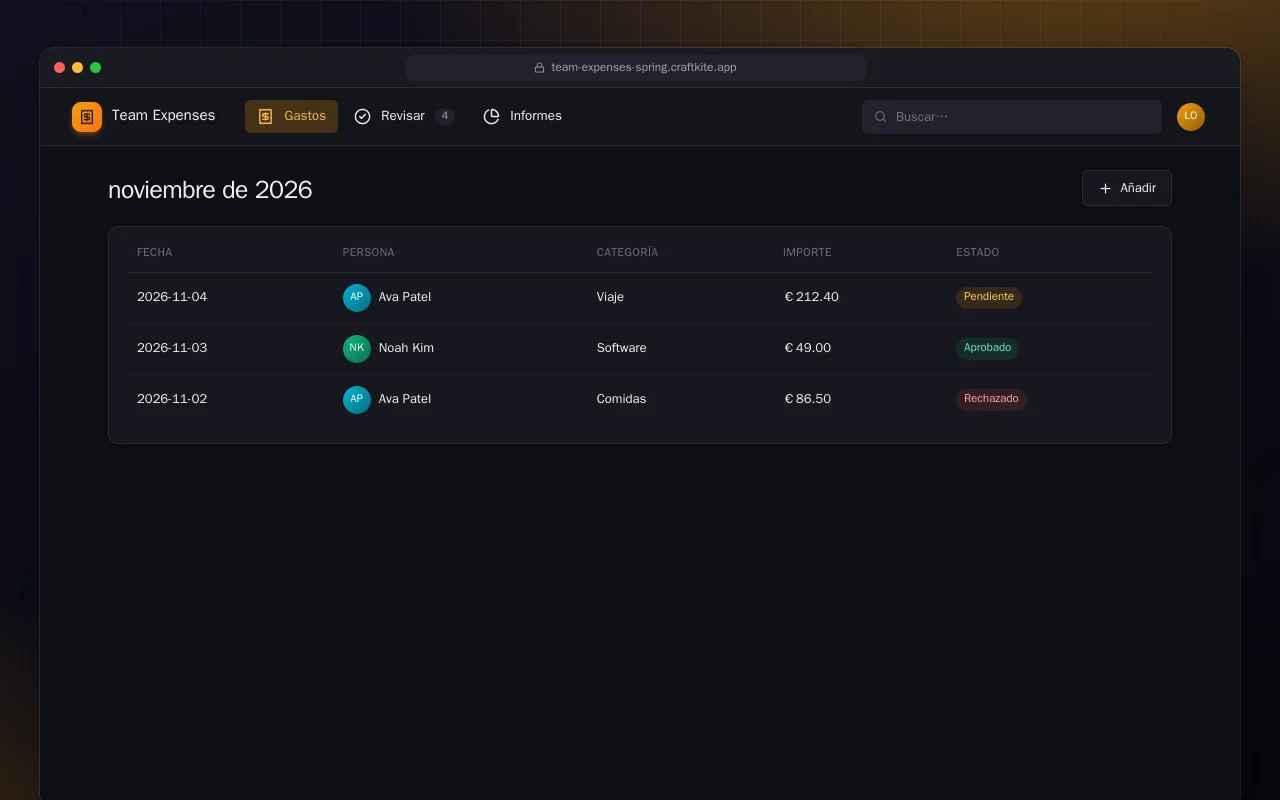
Task: Focus the Buscar search field
Action: point(1012,117)
